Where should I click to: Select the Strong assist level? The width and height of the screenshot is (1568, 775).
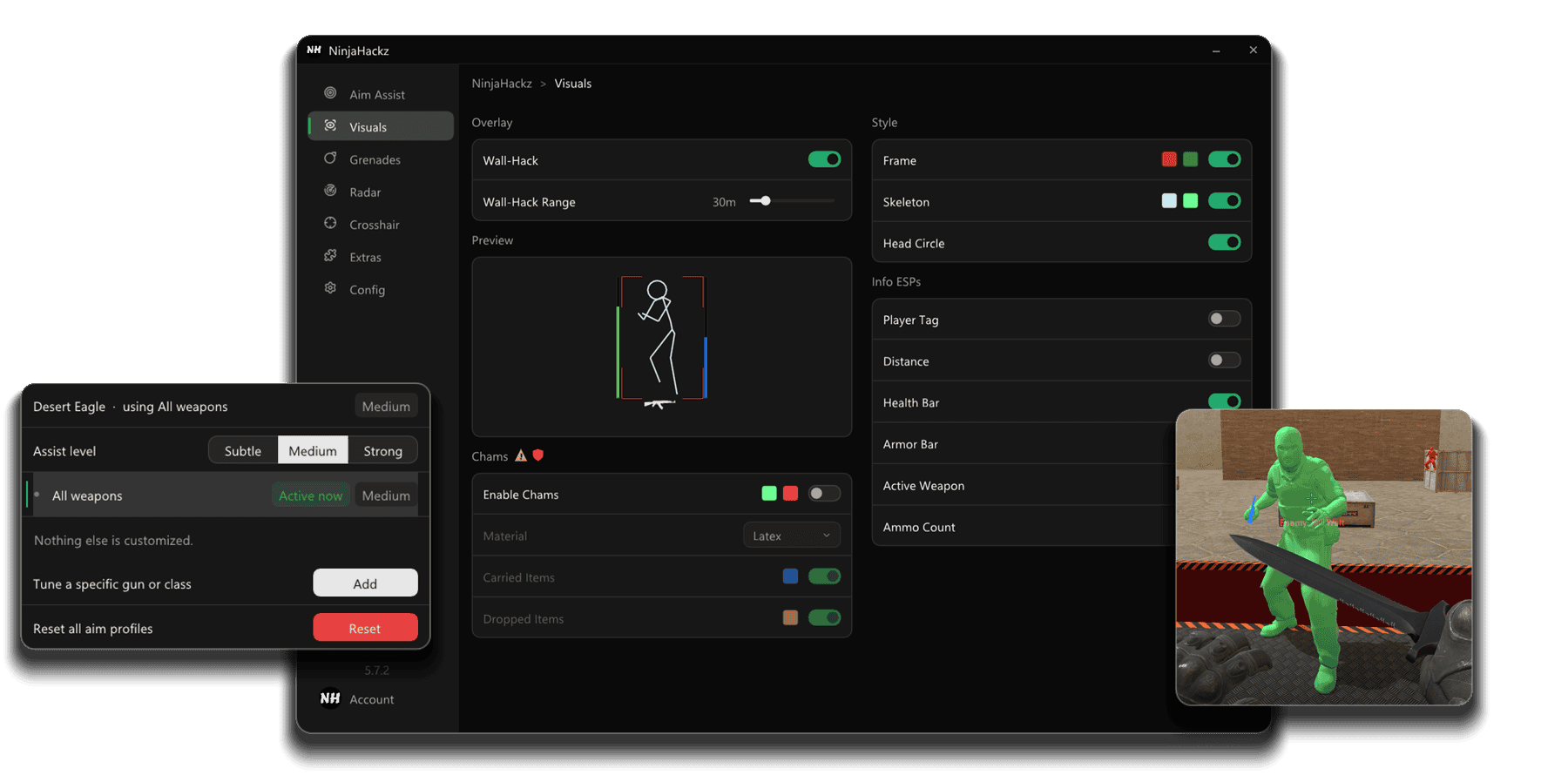383,450
